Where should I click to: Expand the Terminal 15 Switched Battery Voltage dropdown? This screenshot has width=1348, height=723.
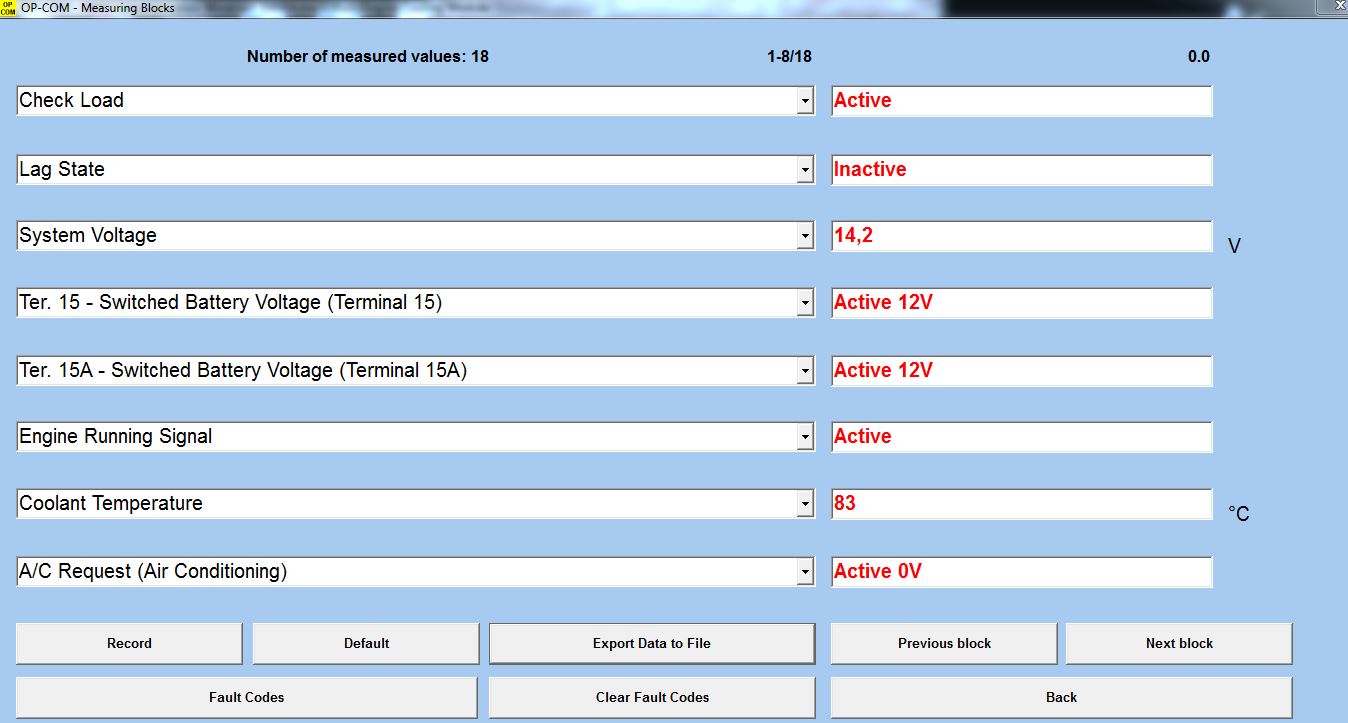point(805,304)
